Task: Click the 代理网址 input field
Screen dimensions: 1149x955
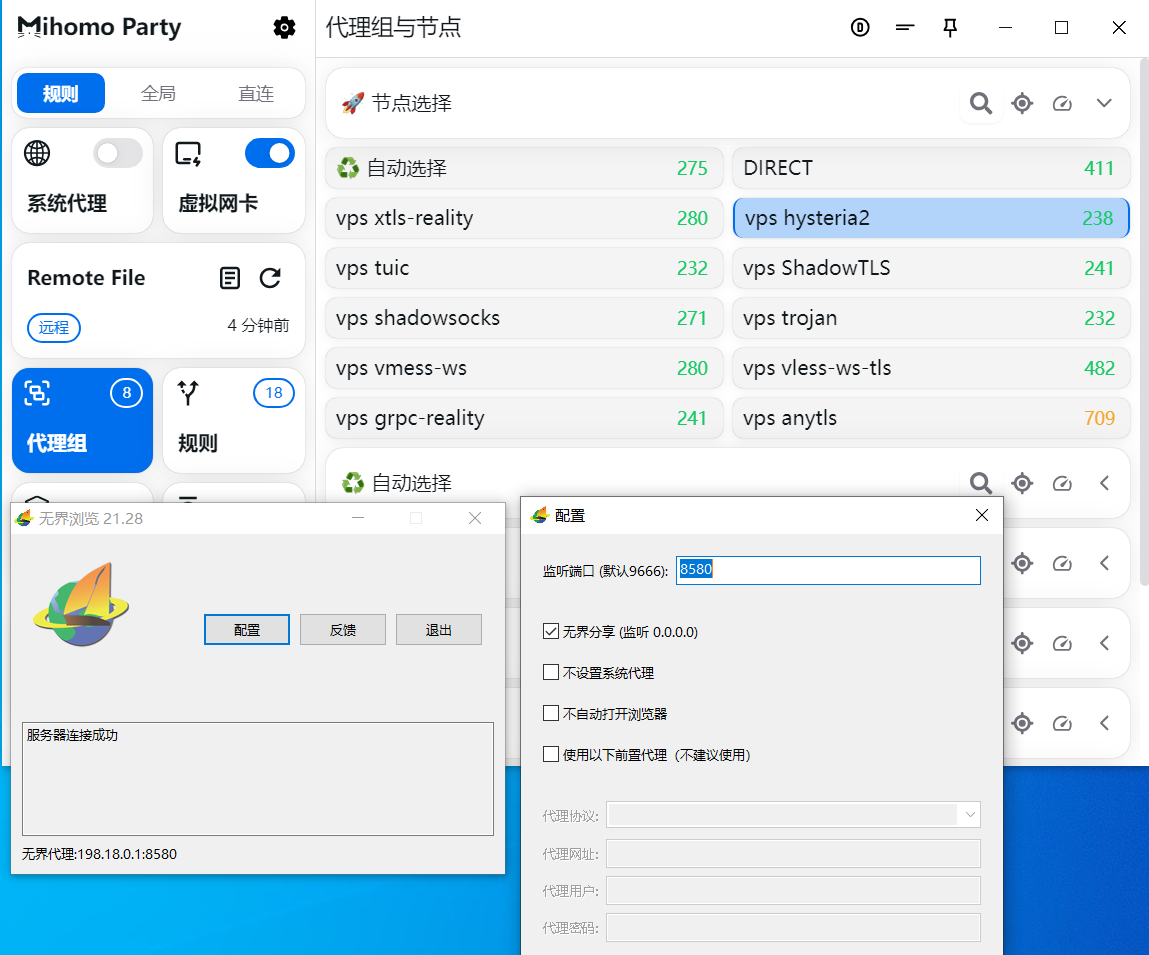Action: pos(794,854)
